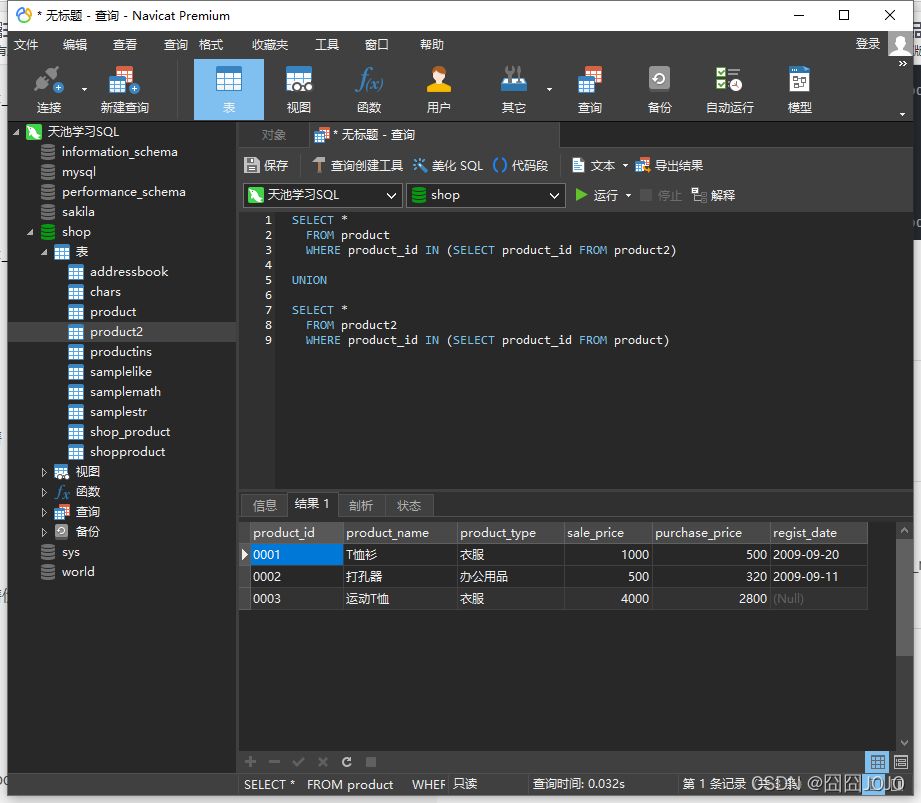Open the 其它 dropdown arrow
This screenshot has height=803, width=921.
(549, 90)
